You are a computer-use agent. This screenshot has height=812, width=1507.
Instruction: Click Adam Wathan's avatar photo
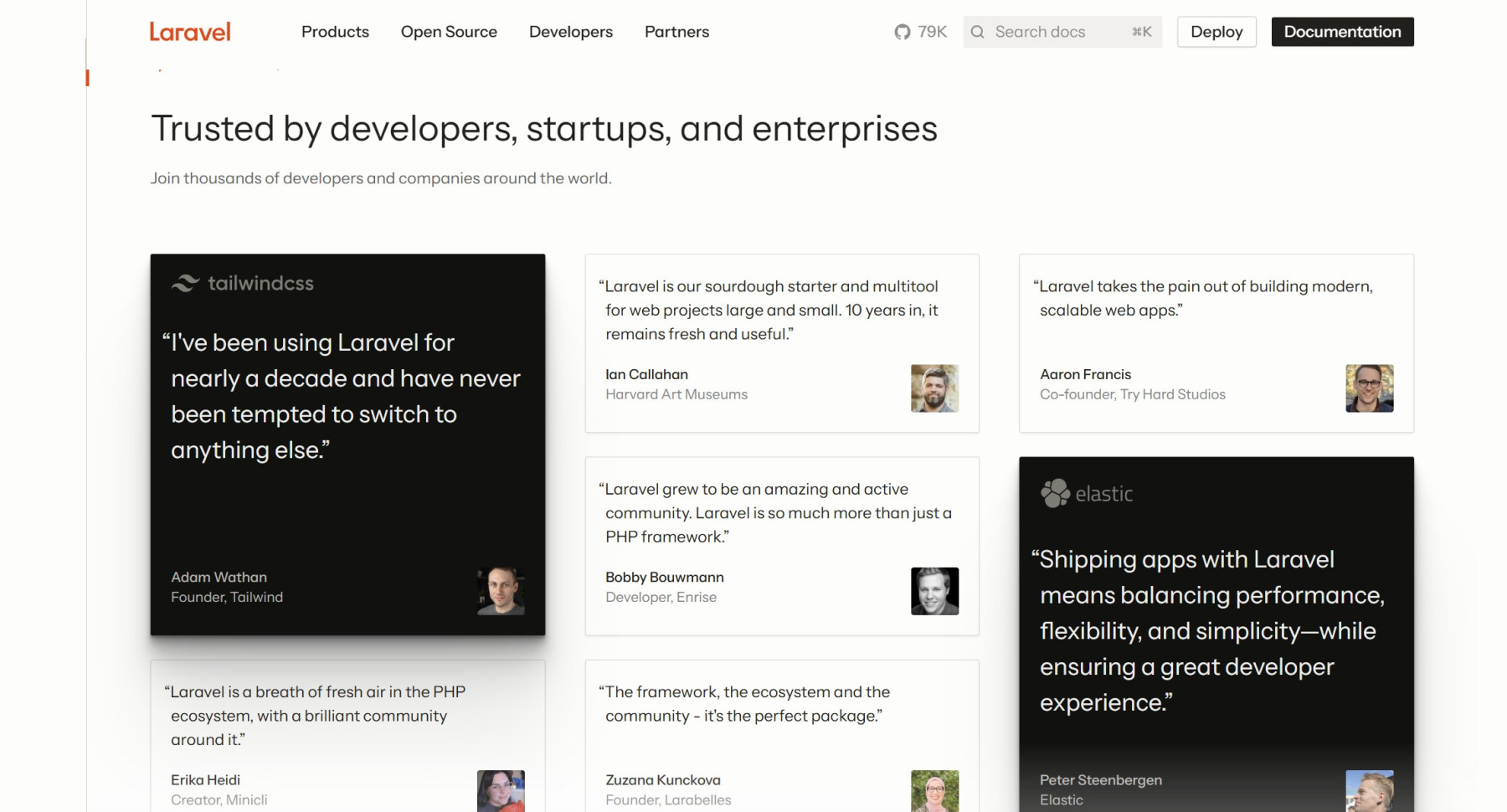(501, 591)
